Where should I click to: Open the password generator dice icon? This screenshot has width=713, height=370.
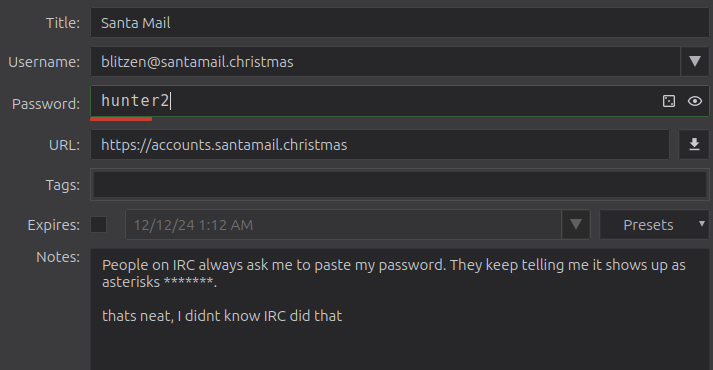coord(668,101)
